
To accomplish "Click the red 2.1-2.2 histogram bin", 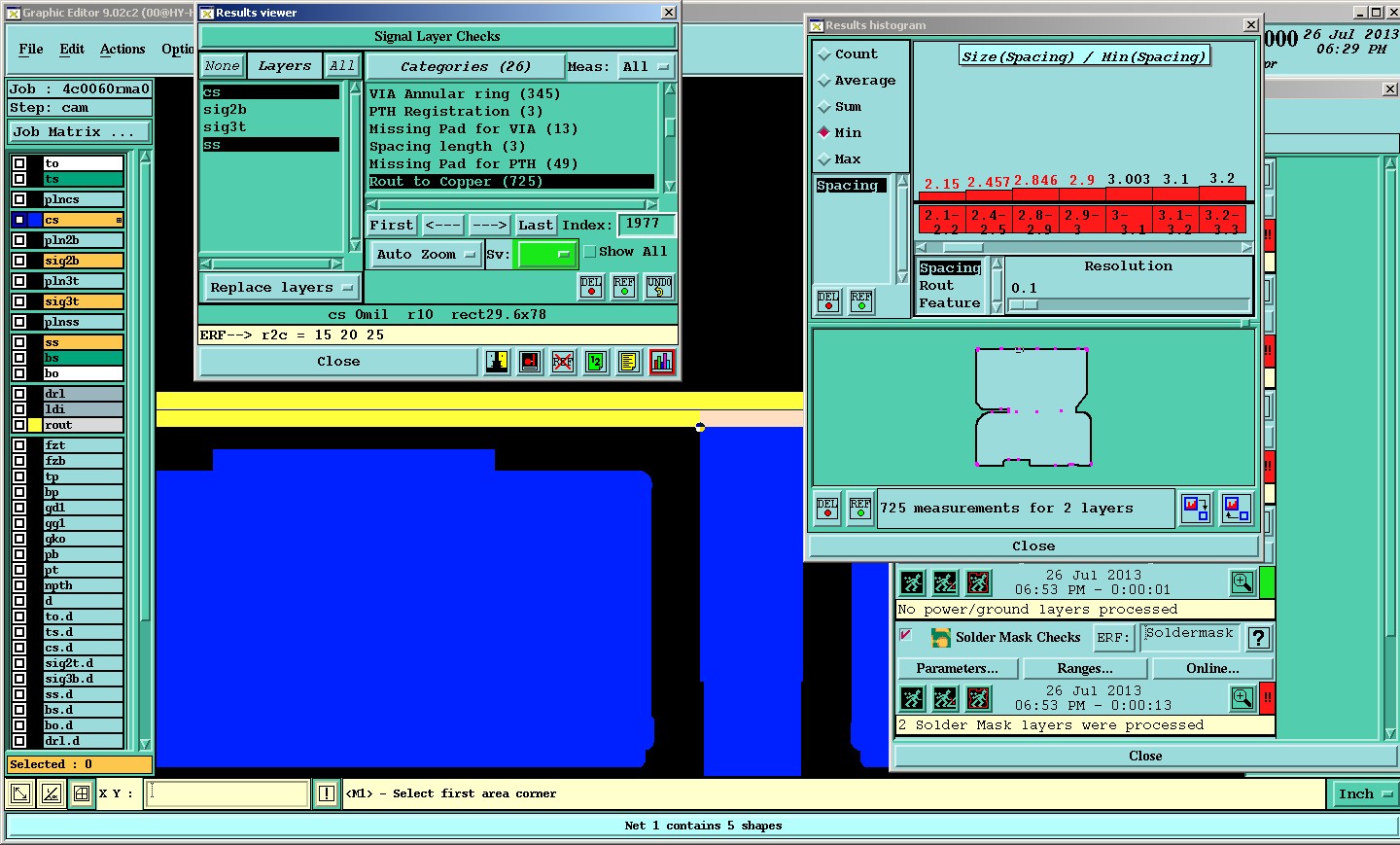I will click(941, 221).
